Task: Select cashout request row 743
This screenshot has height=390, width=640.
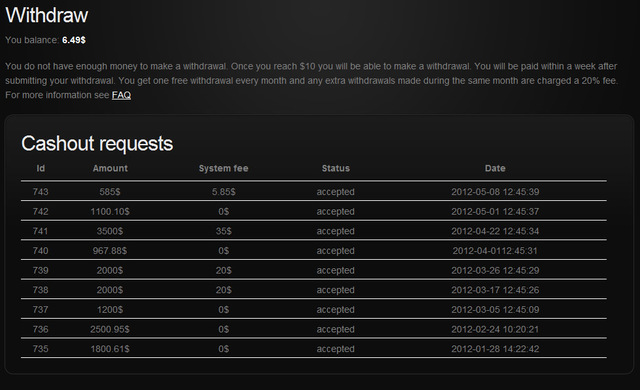Action: (x=313, y=191)
